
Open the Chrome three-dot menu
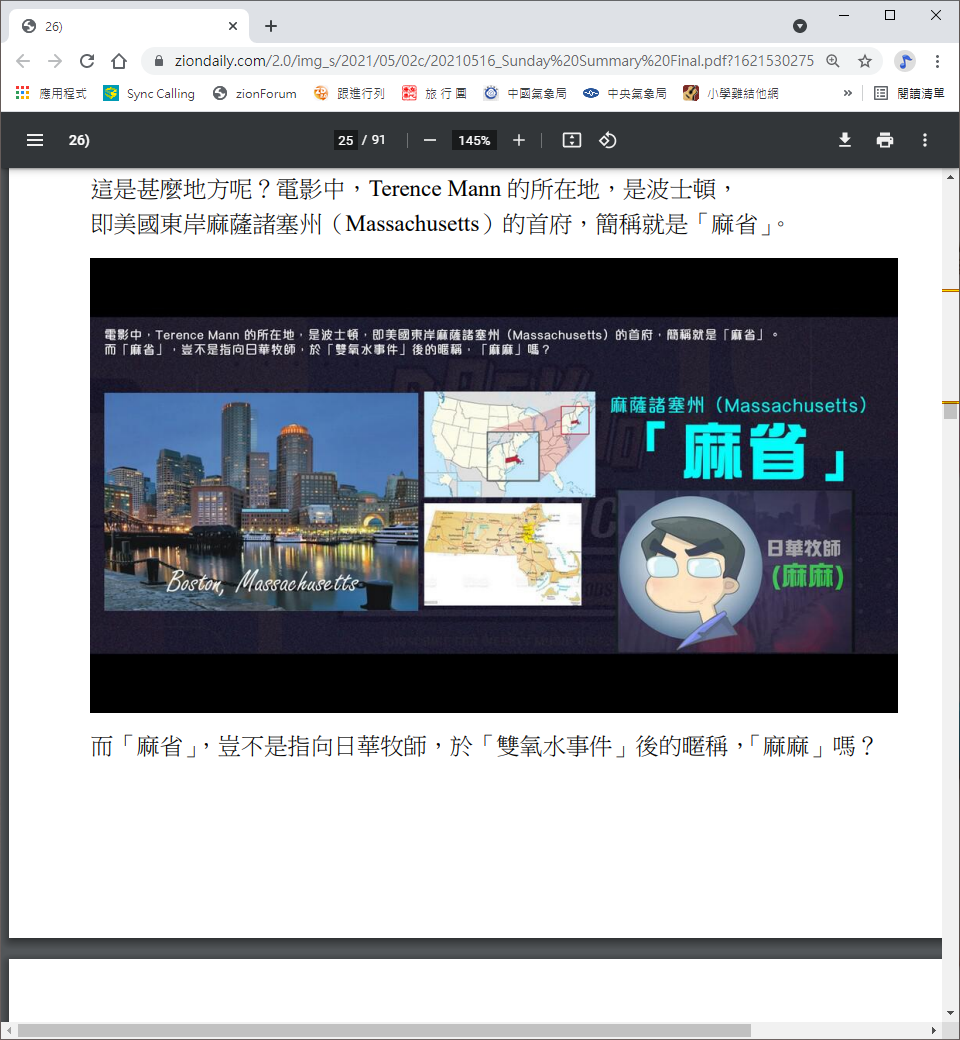click(x=937, y=61)
